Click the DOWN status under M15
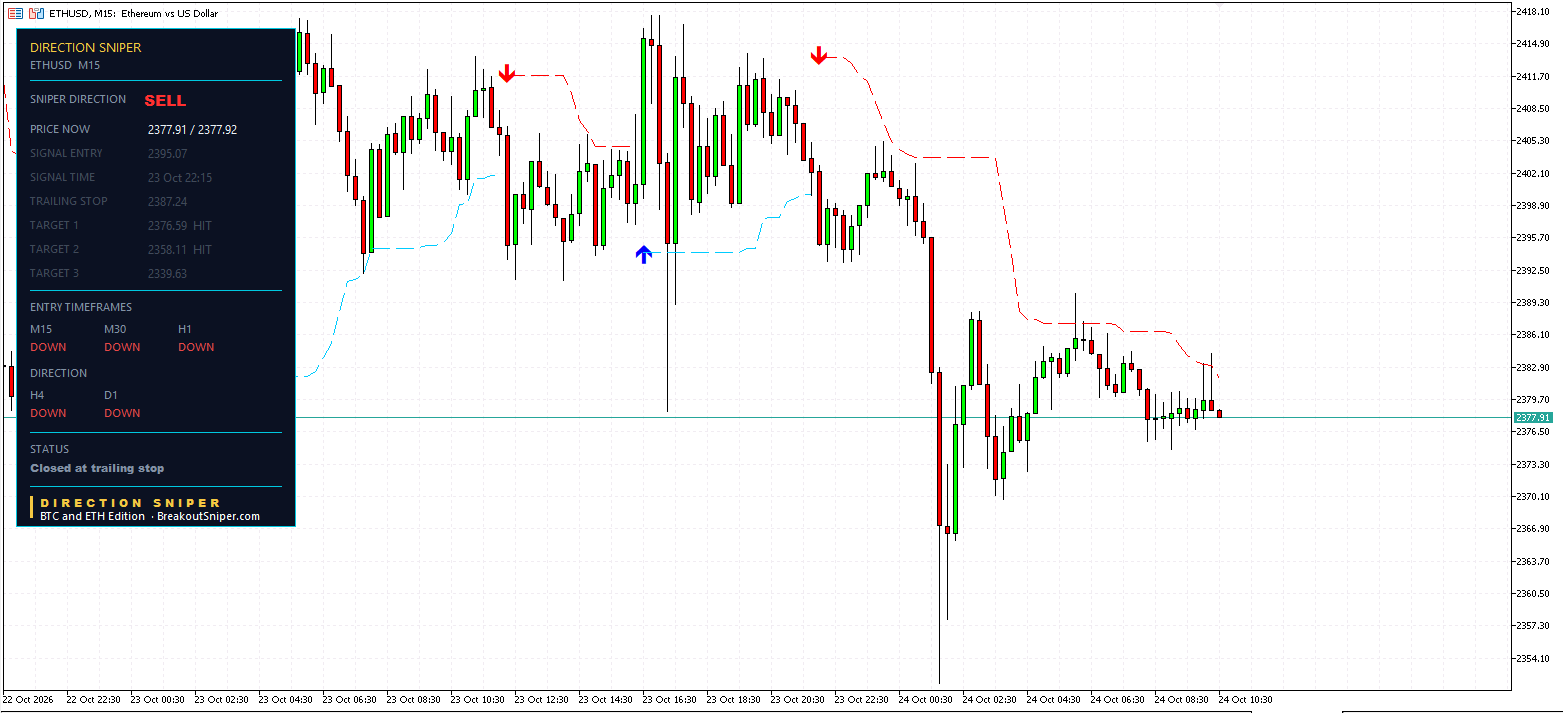Image resolution: width=1563 pixels, height=713 pixels. click(x=48, y=347)
